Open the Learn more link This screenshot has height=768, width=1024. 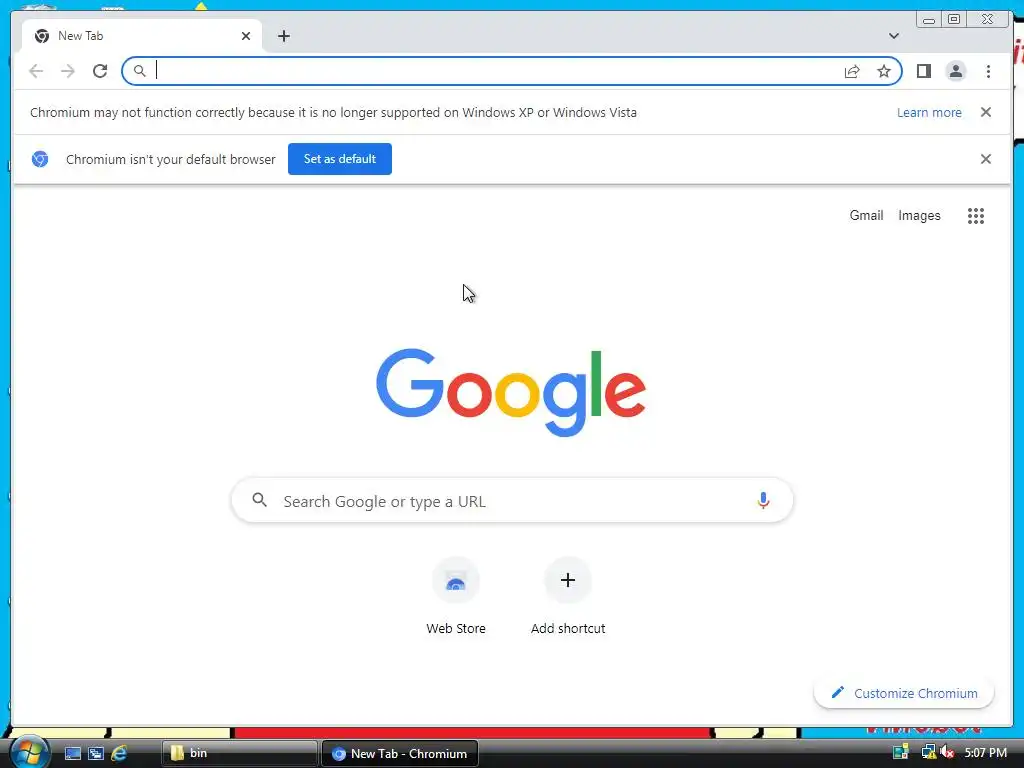point(929,112)
